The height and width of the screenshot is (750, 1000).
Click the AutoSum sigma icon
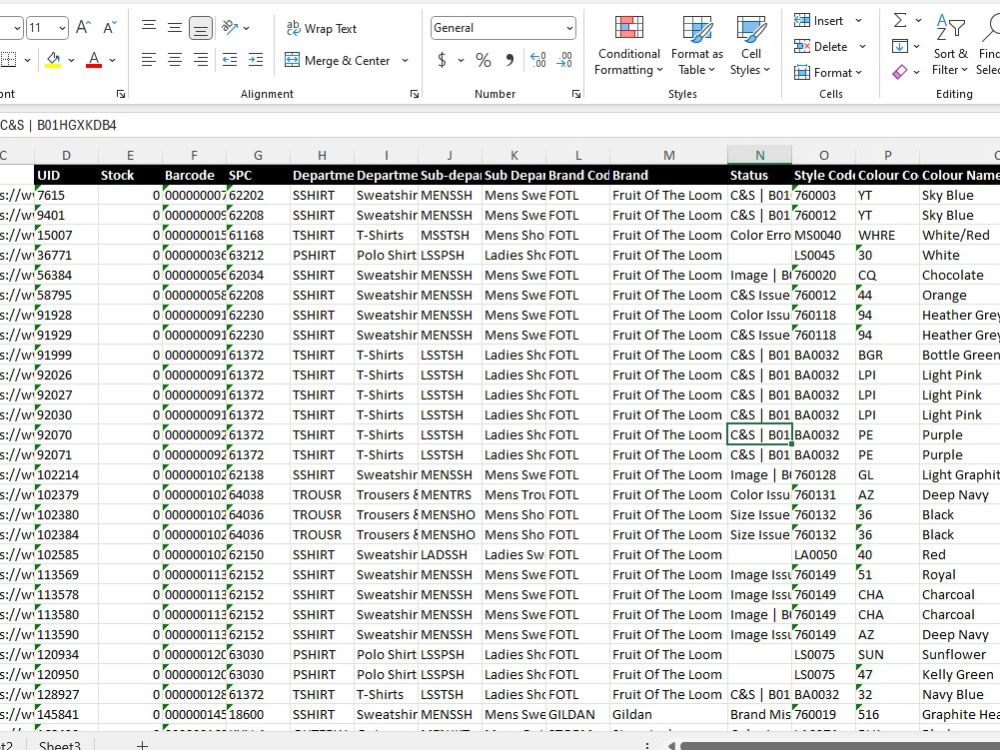[900, 20]
